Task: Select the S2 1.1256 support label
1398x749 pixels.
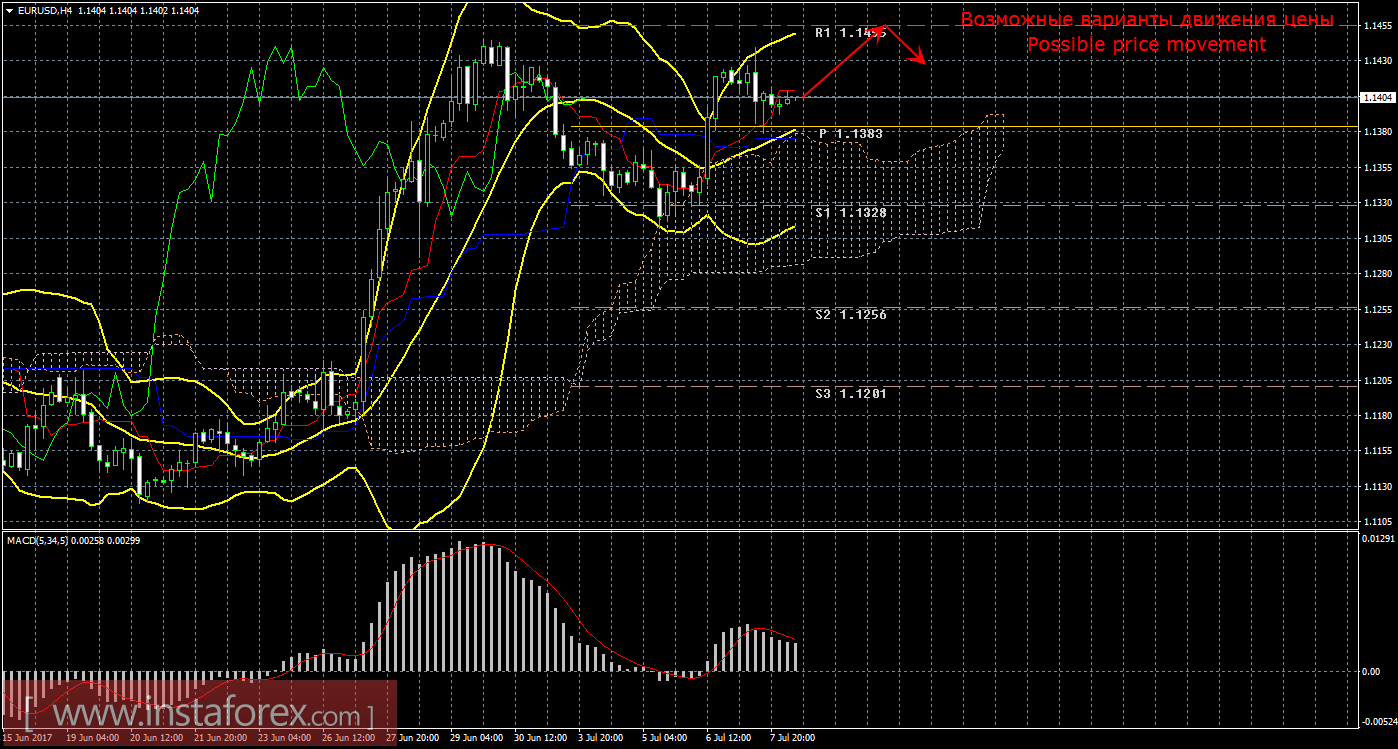Action: point(850,314)
